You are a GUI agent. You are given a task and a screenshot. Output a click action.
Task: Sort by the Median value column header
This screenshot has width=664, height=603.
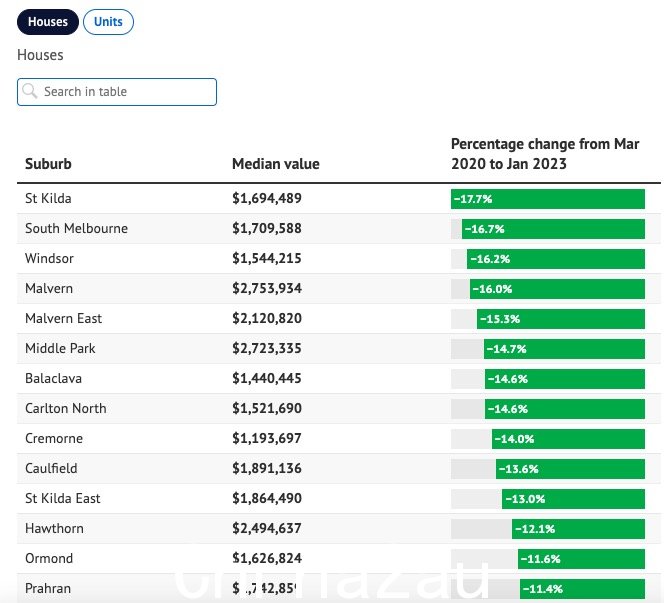tap(276, 164)
